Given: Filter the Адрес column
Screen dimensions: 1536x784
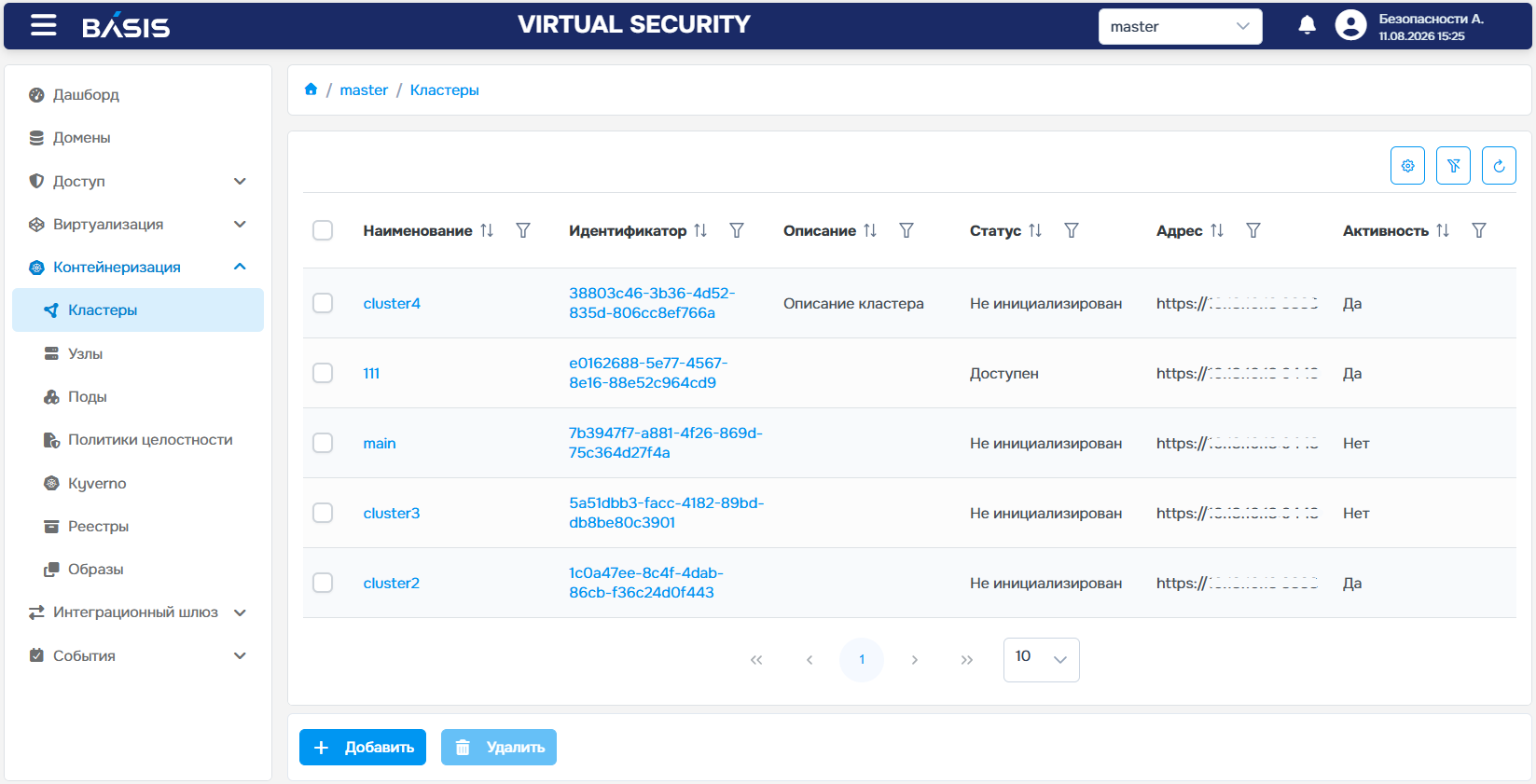Looking at the screenshot, I should [1253, 230].
